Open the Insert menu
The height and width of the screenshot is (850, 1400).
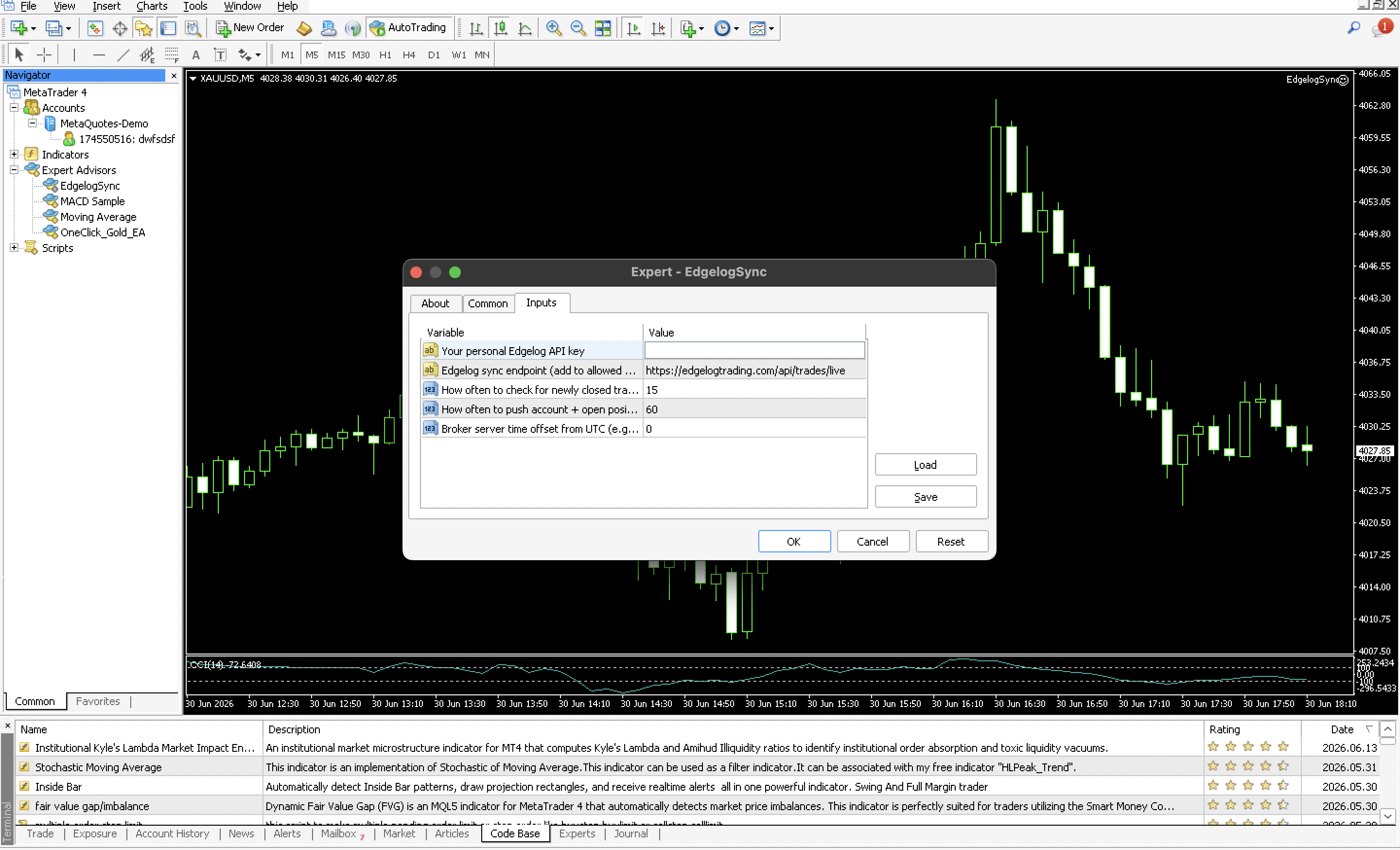point(106,6)
